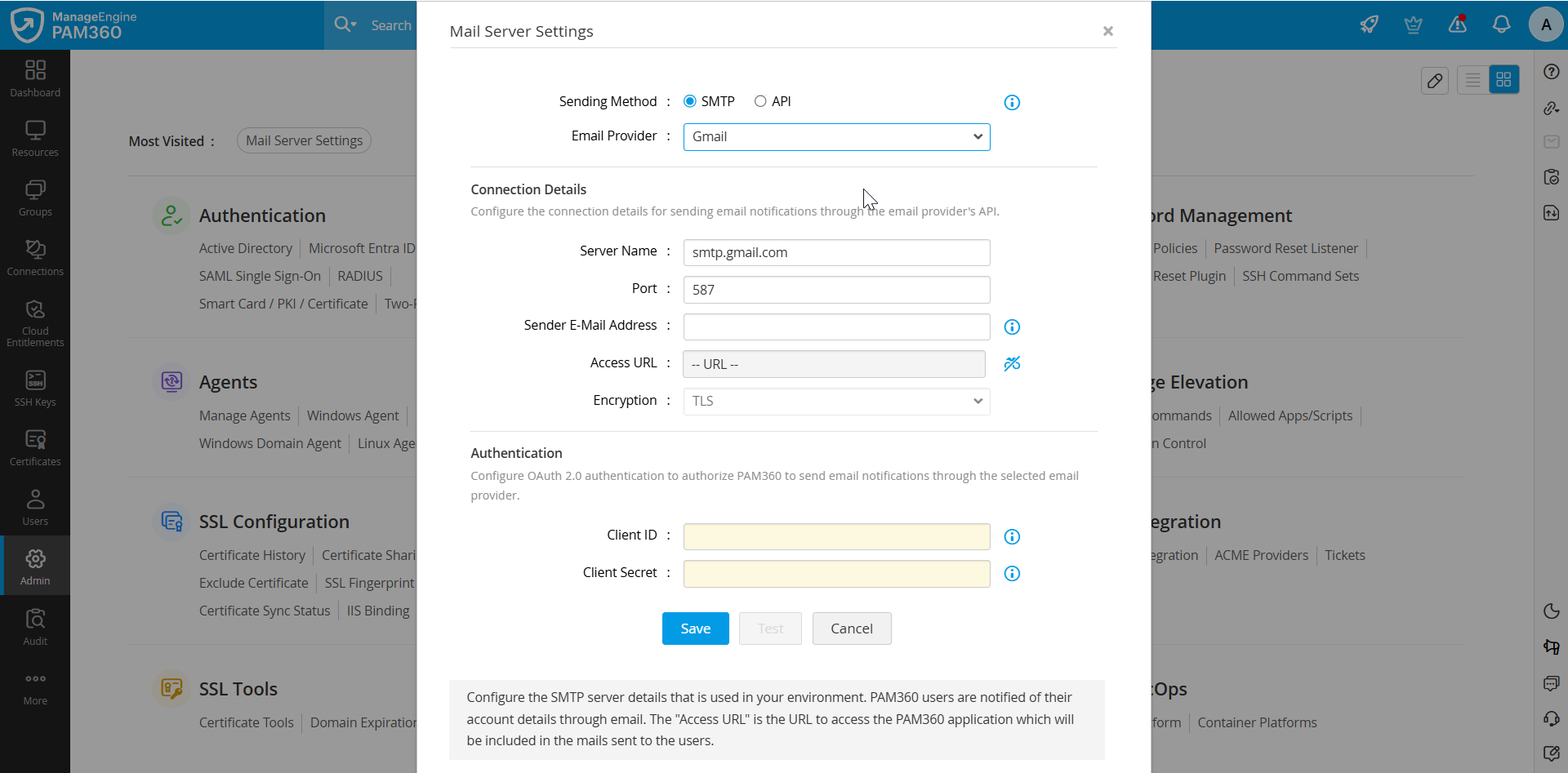The width and height of the screenshot is (1568, 773).
Task: Click the More options in sidebar
Action: (35, 688)
